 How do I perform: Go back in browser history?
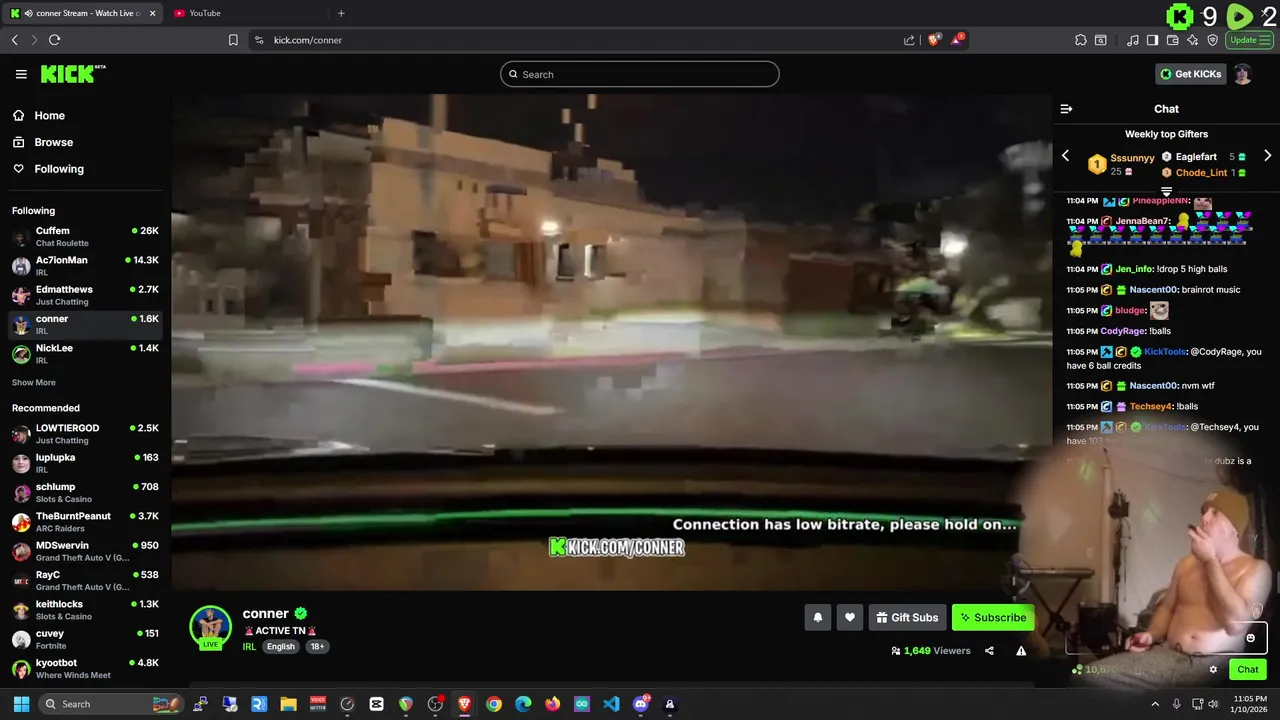tap(15, 40)
